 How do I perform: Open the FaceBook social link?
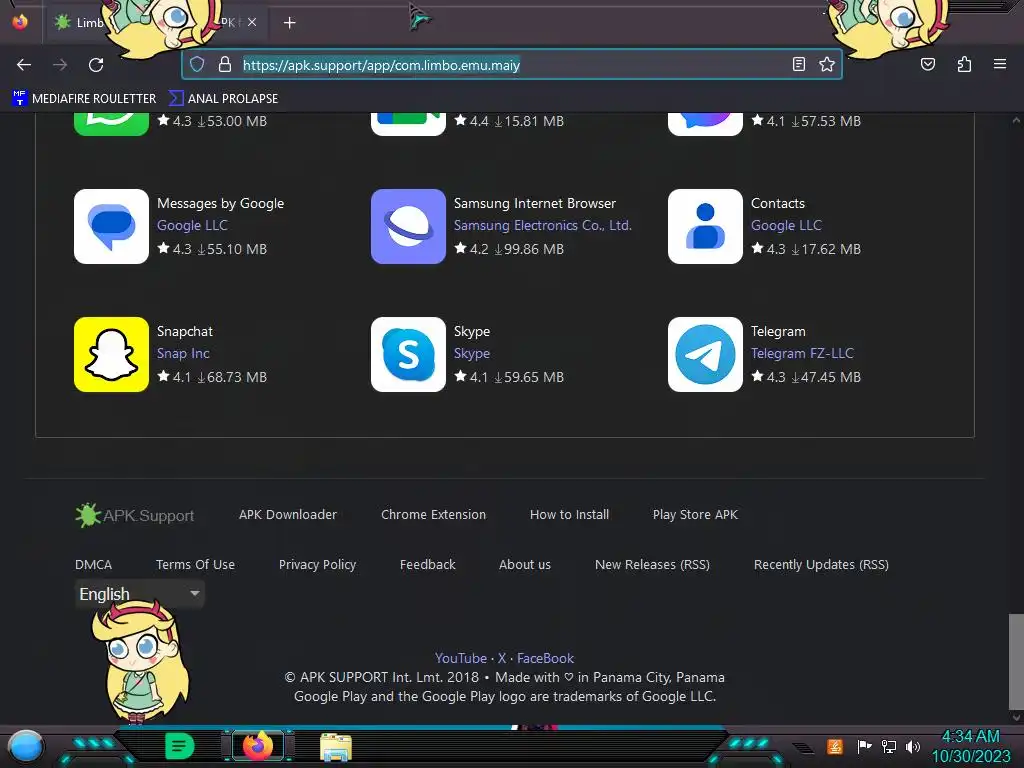545,658
